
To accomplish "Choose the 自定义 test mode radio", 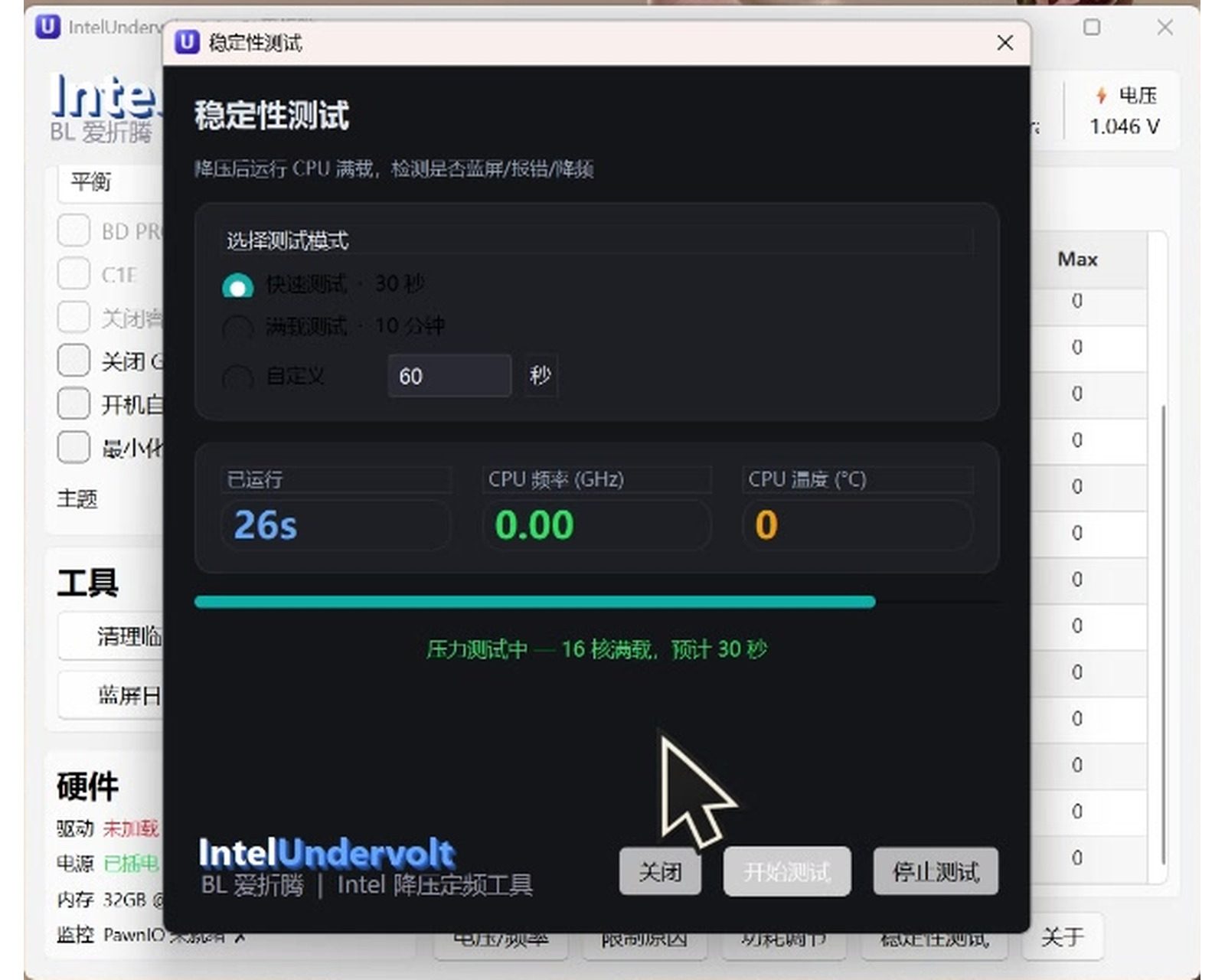I will [237, 377].
